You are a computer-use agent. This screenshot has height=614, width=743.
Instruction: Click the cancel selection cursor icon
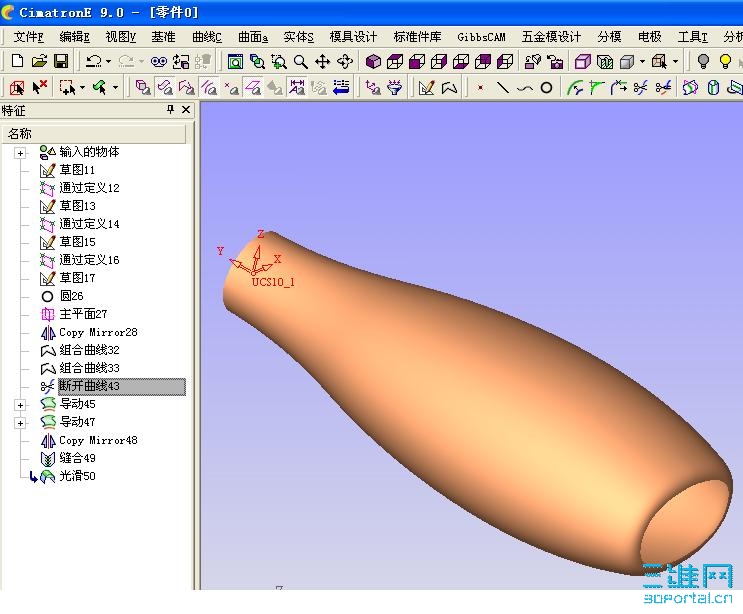39,87
